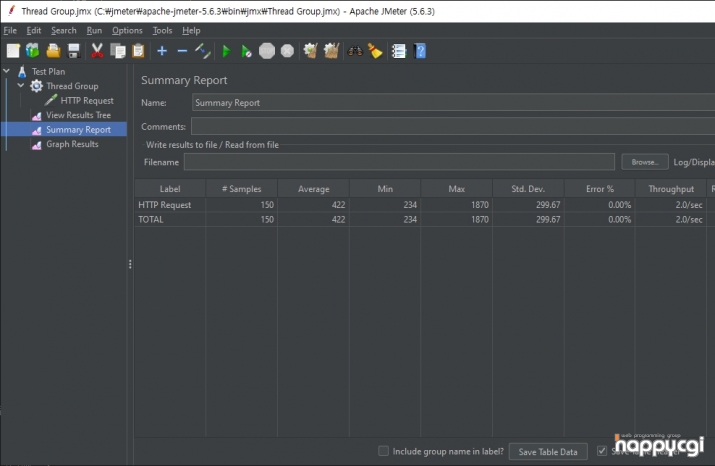Open the Run menu
715x466 pixels.
pos(94,30)
